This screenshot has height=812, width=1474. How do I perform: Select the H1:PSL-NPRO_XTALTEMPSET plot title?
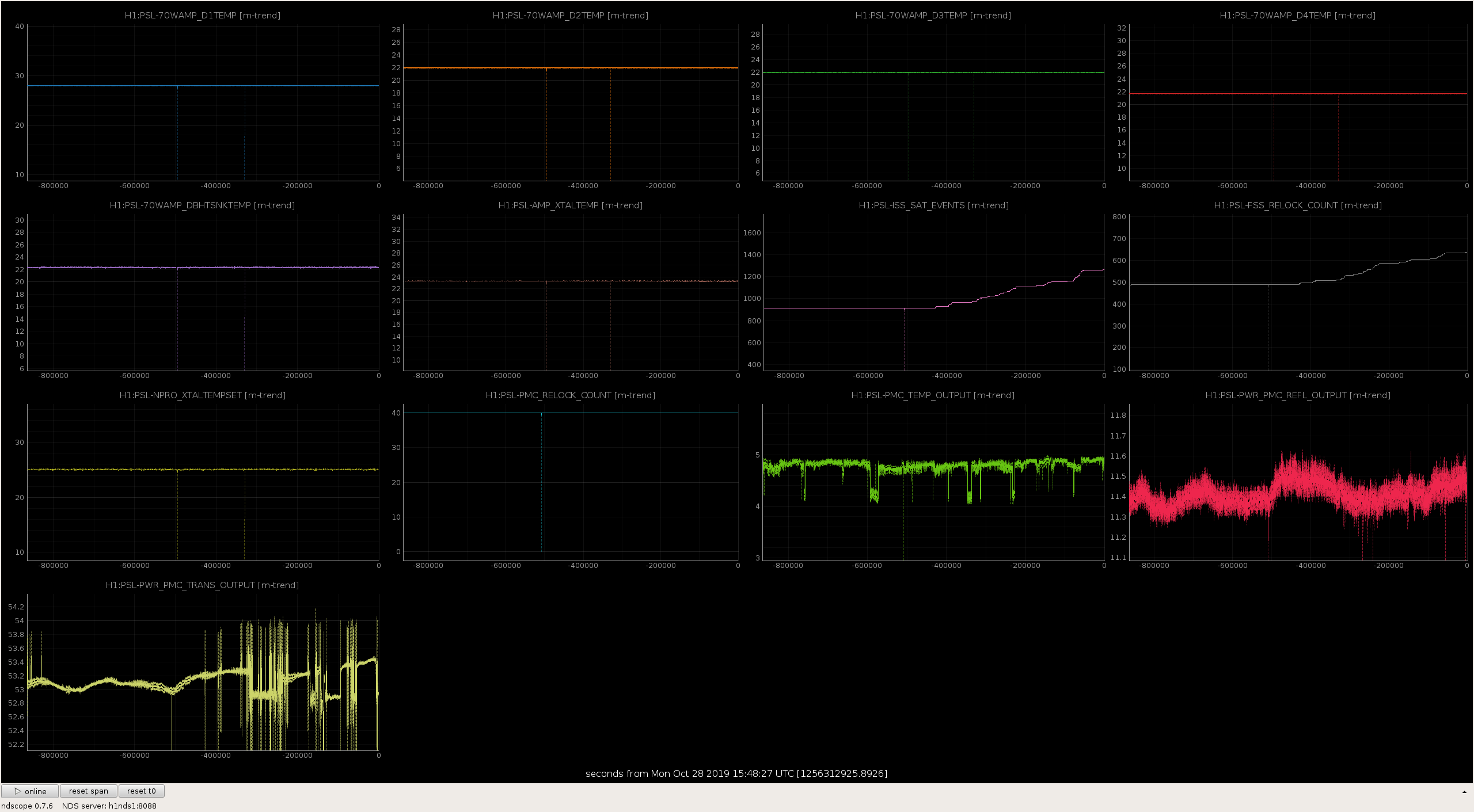click(203, 395)
